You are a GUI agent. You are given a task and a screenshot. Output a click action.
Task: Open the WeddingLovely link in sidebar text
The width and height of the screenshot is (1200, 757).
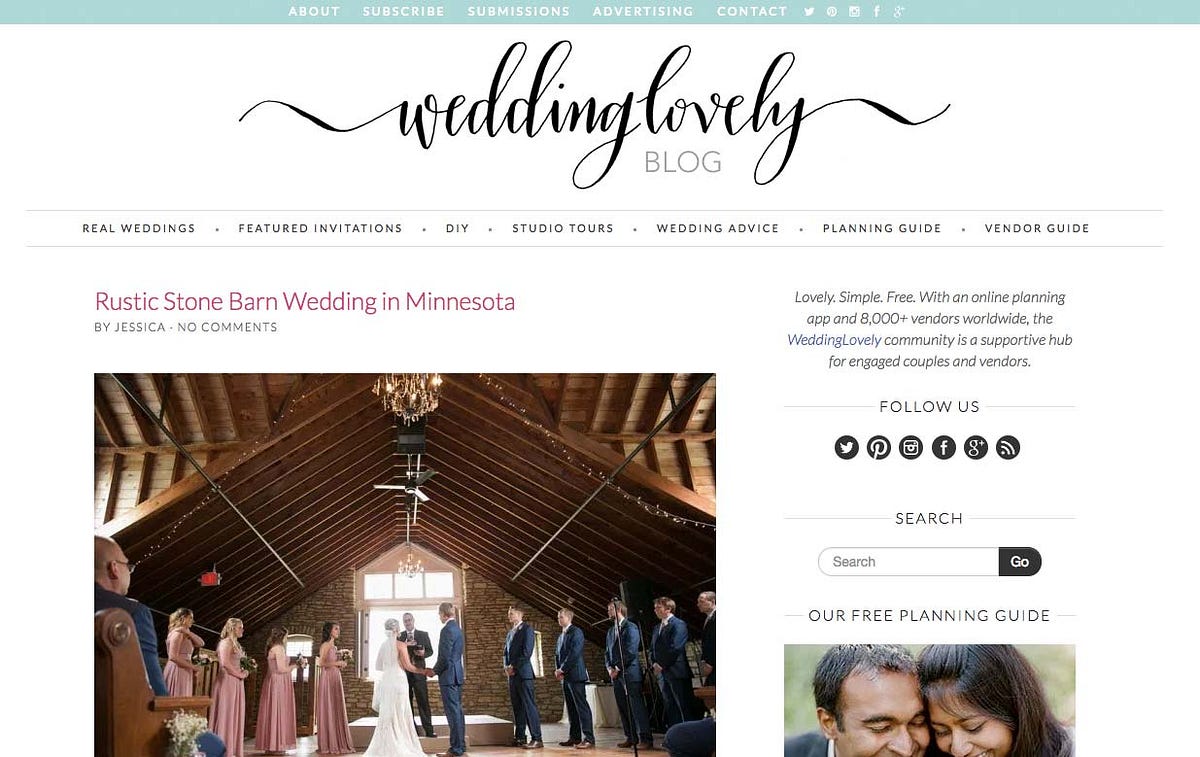point(834,340)
